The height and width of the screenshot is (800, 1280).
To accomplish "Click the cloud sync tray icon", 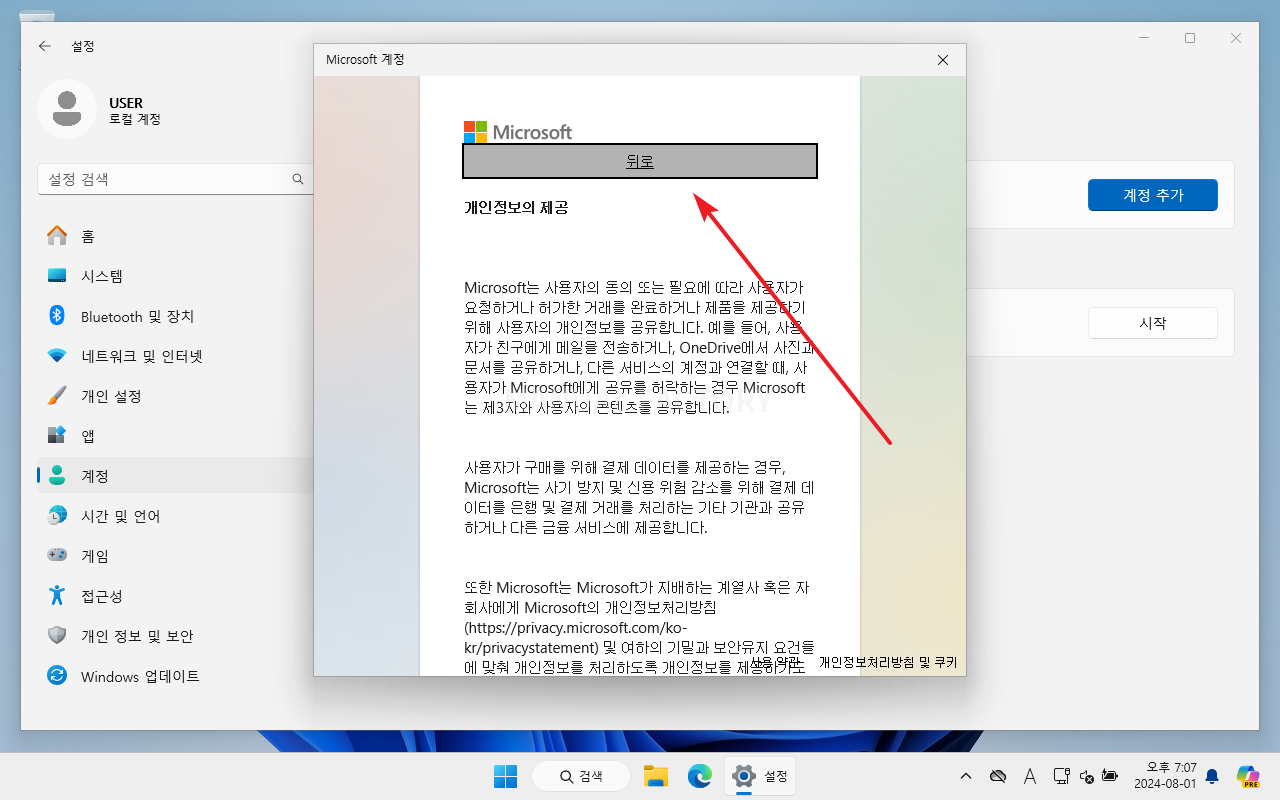I will pos(997,776).
